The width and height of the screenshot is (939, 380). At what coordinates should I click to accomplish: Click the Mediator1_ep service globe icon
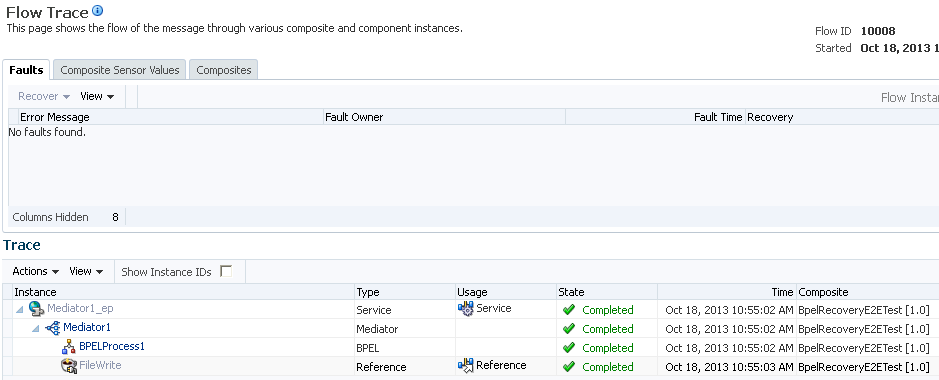click(x=37, y=309)
